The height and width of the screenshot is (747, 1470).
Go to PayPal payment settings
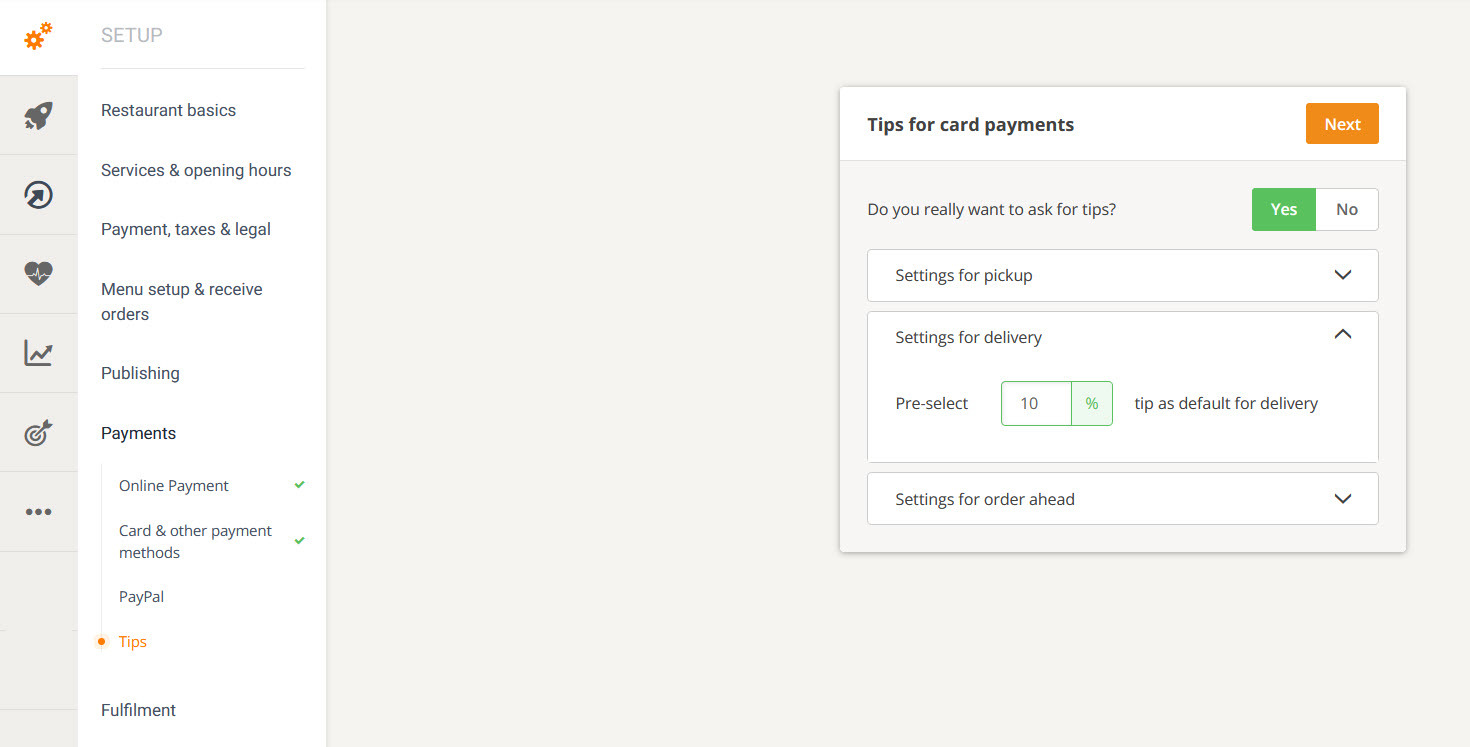tap(141, 597)
